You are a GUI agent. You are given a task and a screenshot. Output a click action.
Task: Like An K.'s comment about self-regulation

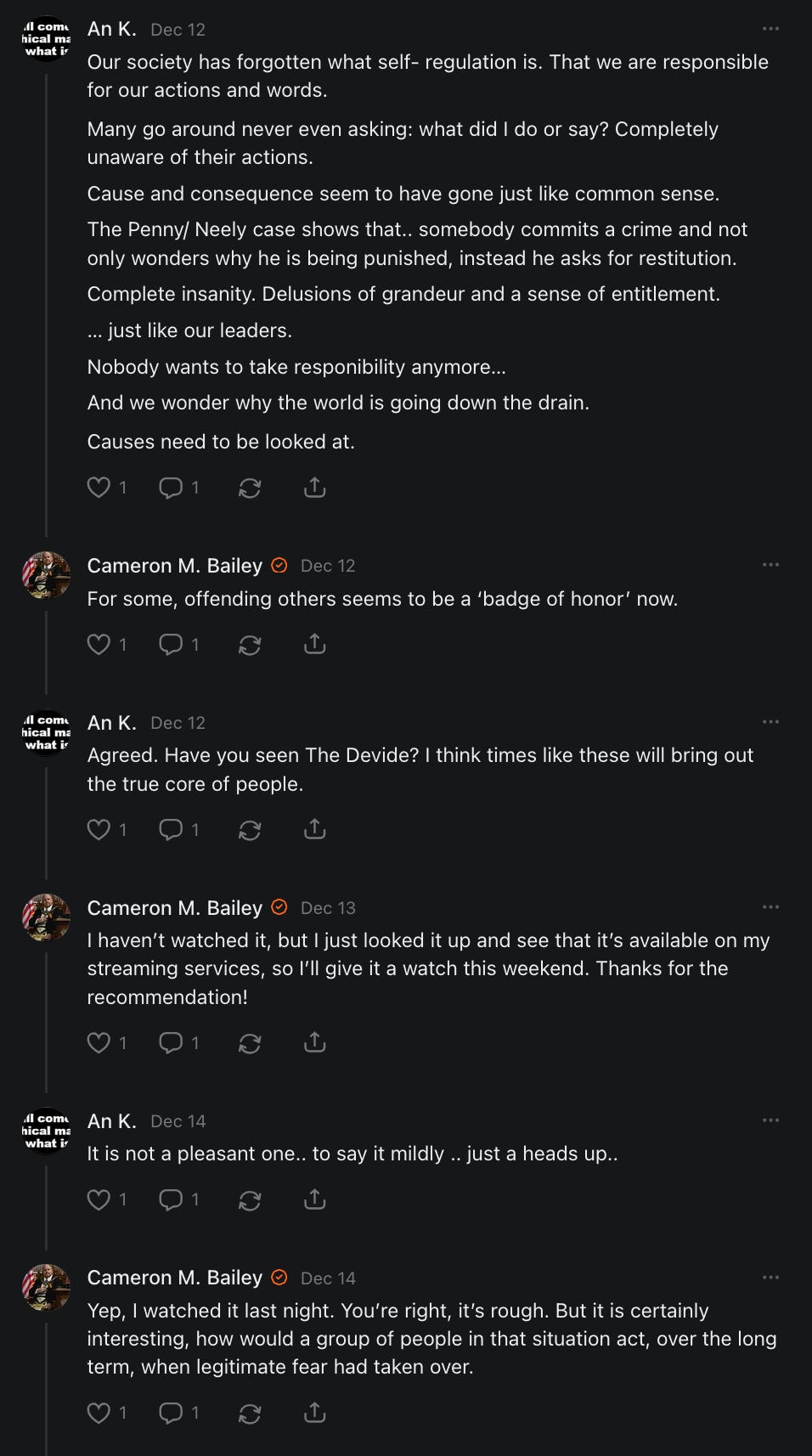click(99, 488)
